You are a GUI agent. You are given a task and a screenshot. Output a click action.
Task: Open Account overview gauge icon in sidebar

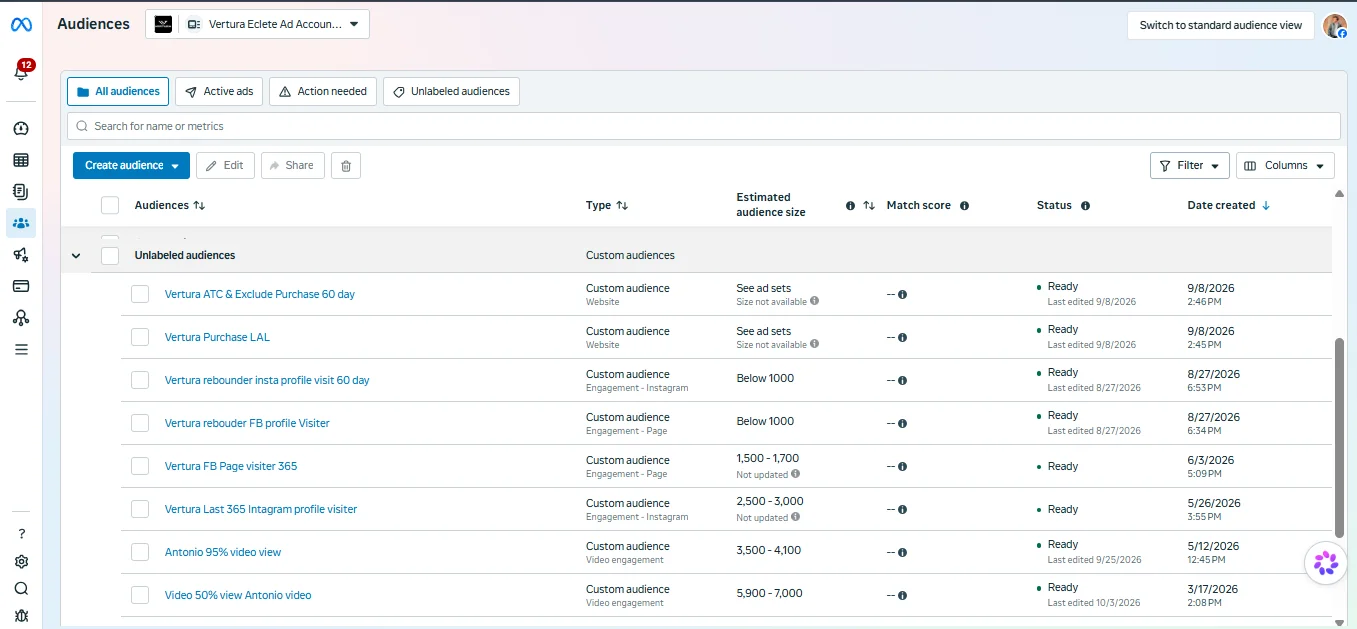[21, 129]
